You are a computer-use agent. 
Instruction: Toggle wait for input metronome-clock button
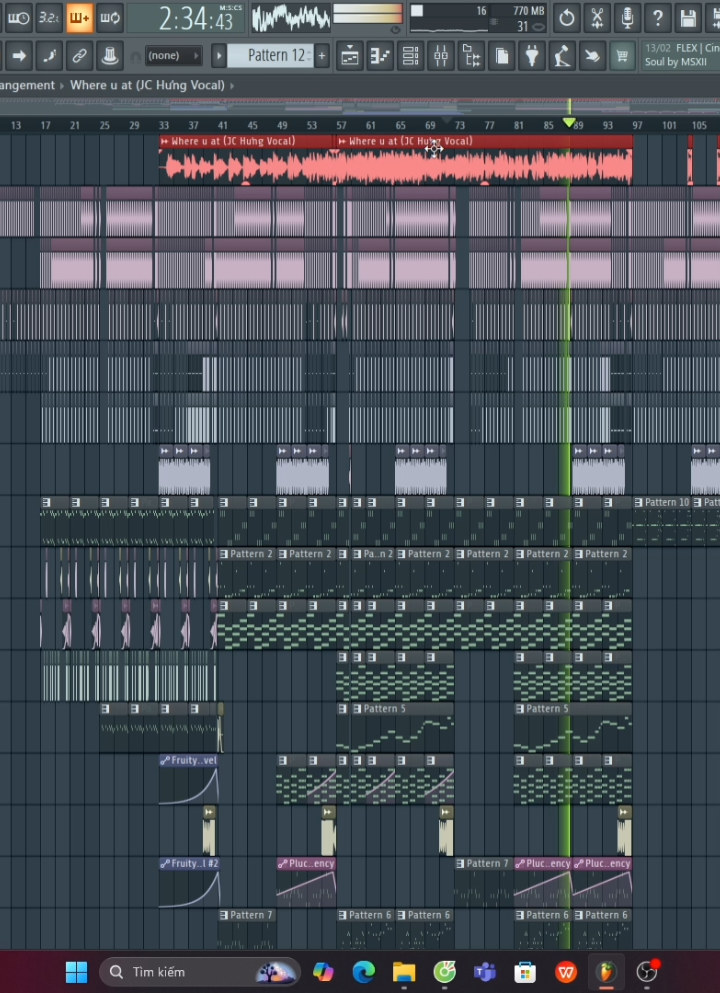(17, 18)
